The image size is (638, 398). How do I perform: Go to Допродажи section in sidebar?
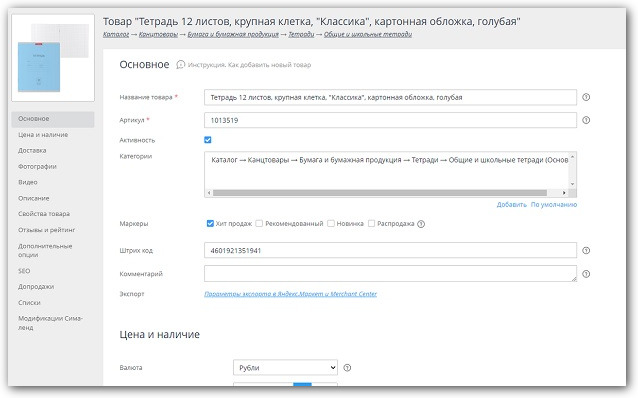click(36, 286)
